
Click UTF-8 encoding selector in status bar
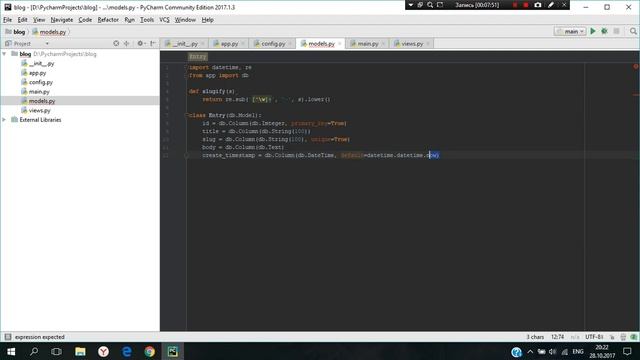[594, 337]
